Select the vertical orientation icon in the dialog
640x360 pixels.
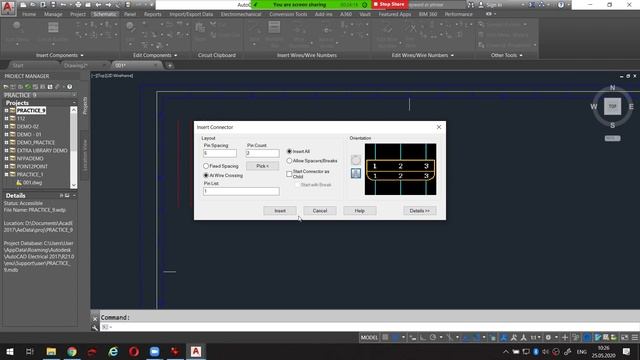coord(356,173)
